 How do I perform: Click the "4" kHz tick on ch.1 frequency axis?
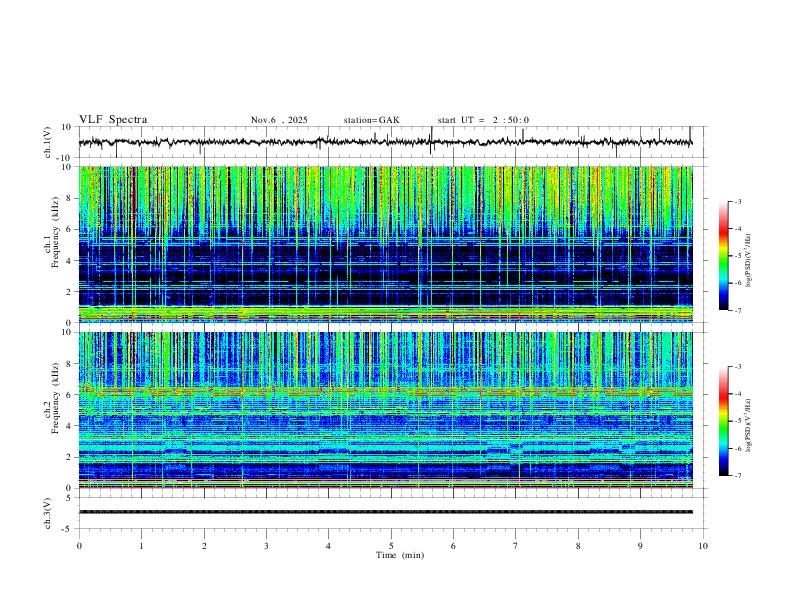(x=70, y=261)
